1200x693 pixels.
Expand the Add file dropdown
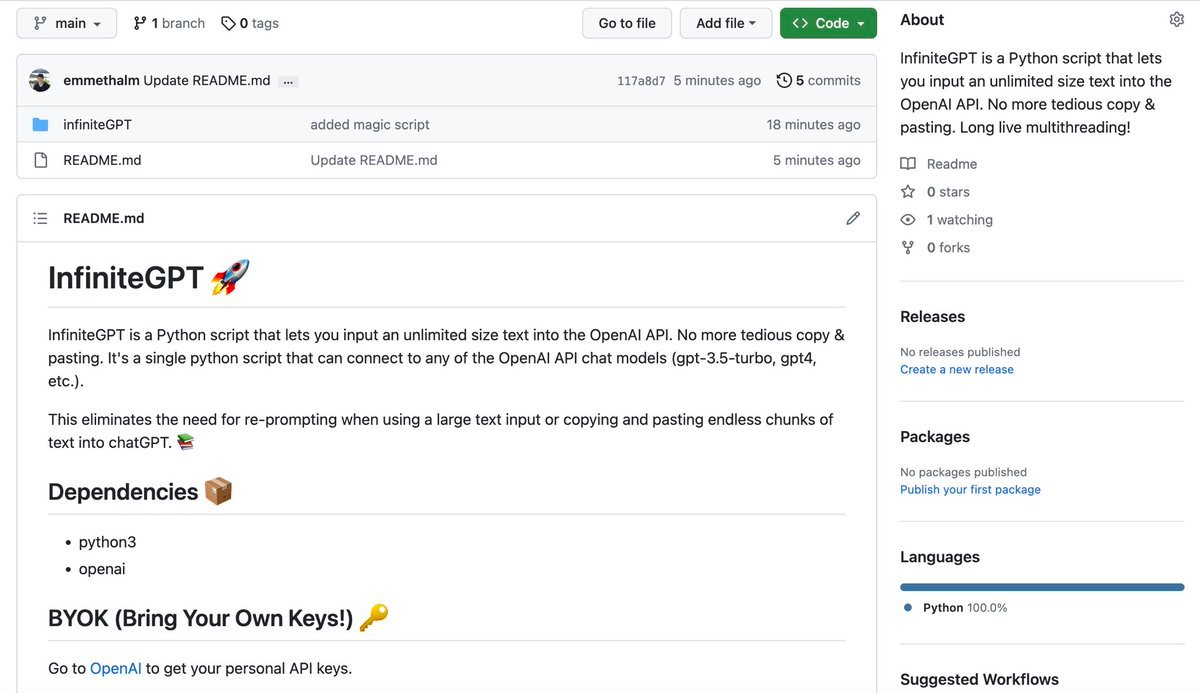tap(726, 23)
